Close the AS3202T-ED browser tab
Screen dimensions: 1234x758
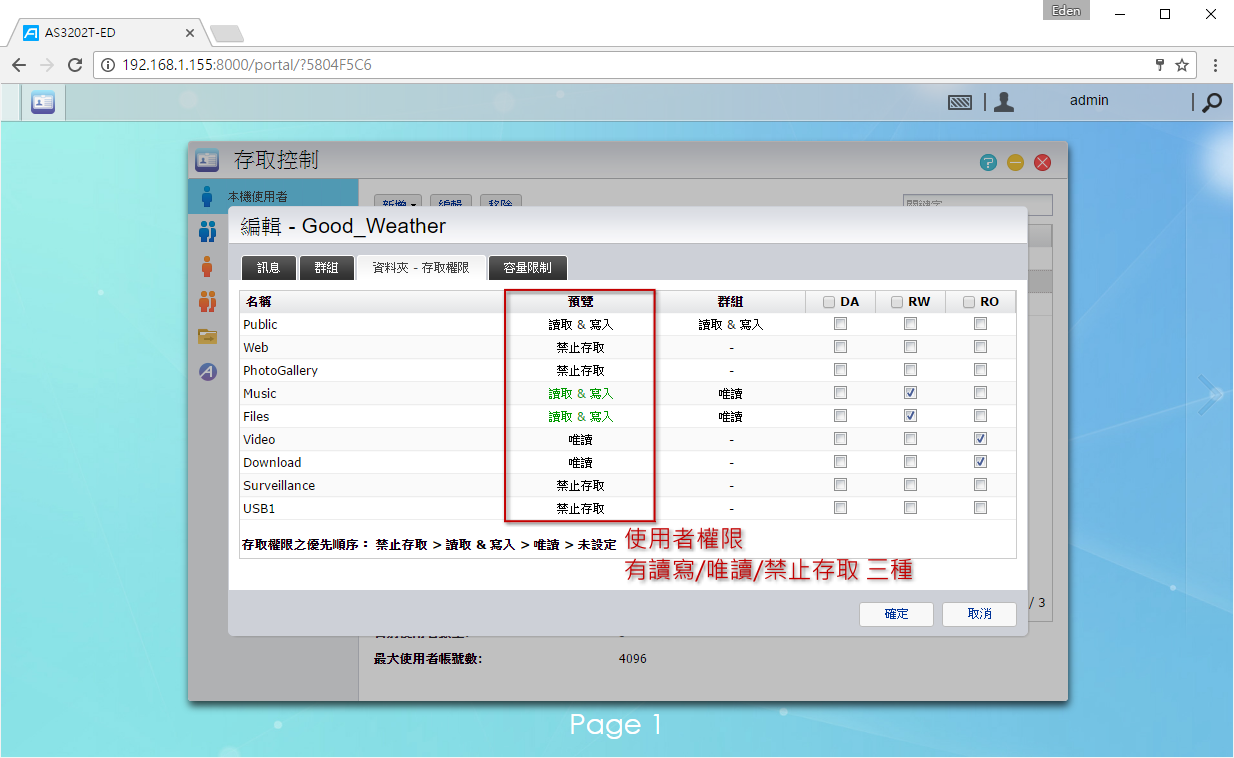(190, 33)
